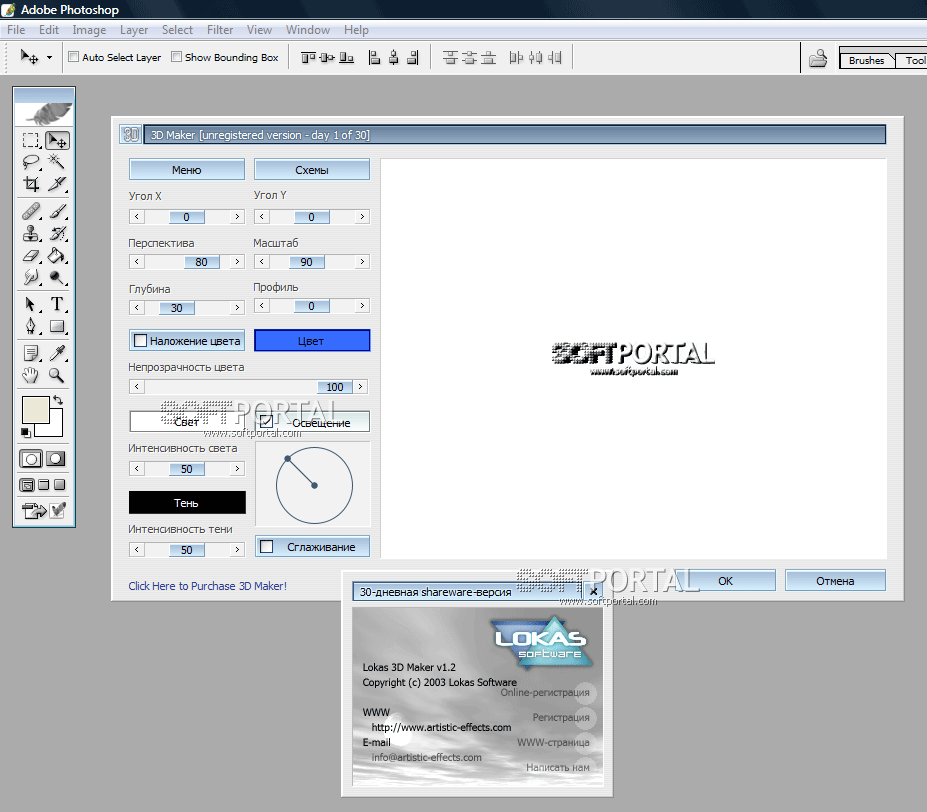This screenshot has width=927, height=812.
Task: Decrease Интенсивность света with left arrow
Action: click(137, 468)
